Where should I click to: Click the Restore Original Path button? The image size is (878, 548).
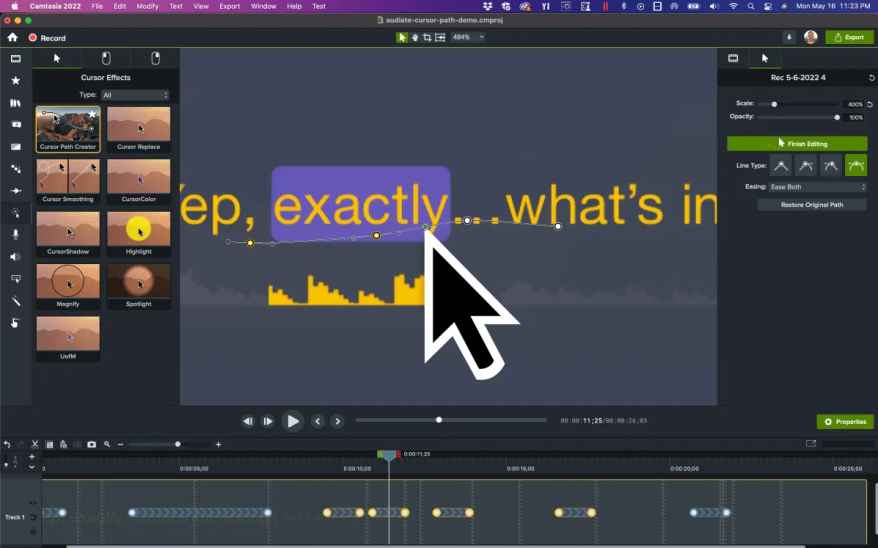point(811,205)
